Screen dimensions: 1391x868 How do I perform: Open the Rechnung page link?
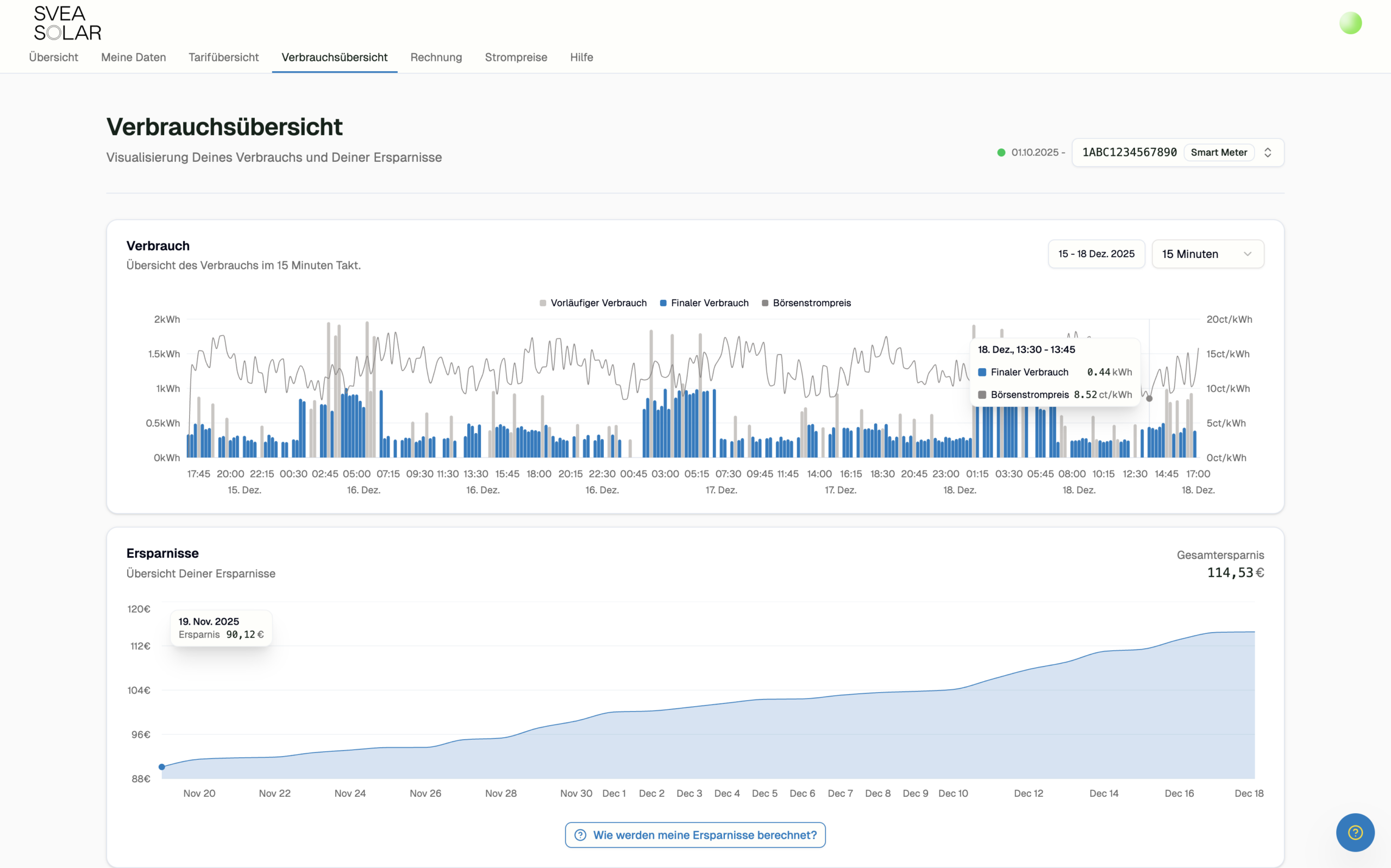pos(436,58)
